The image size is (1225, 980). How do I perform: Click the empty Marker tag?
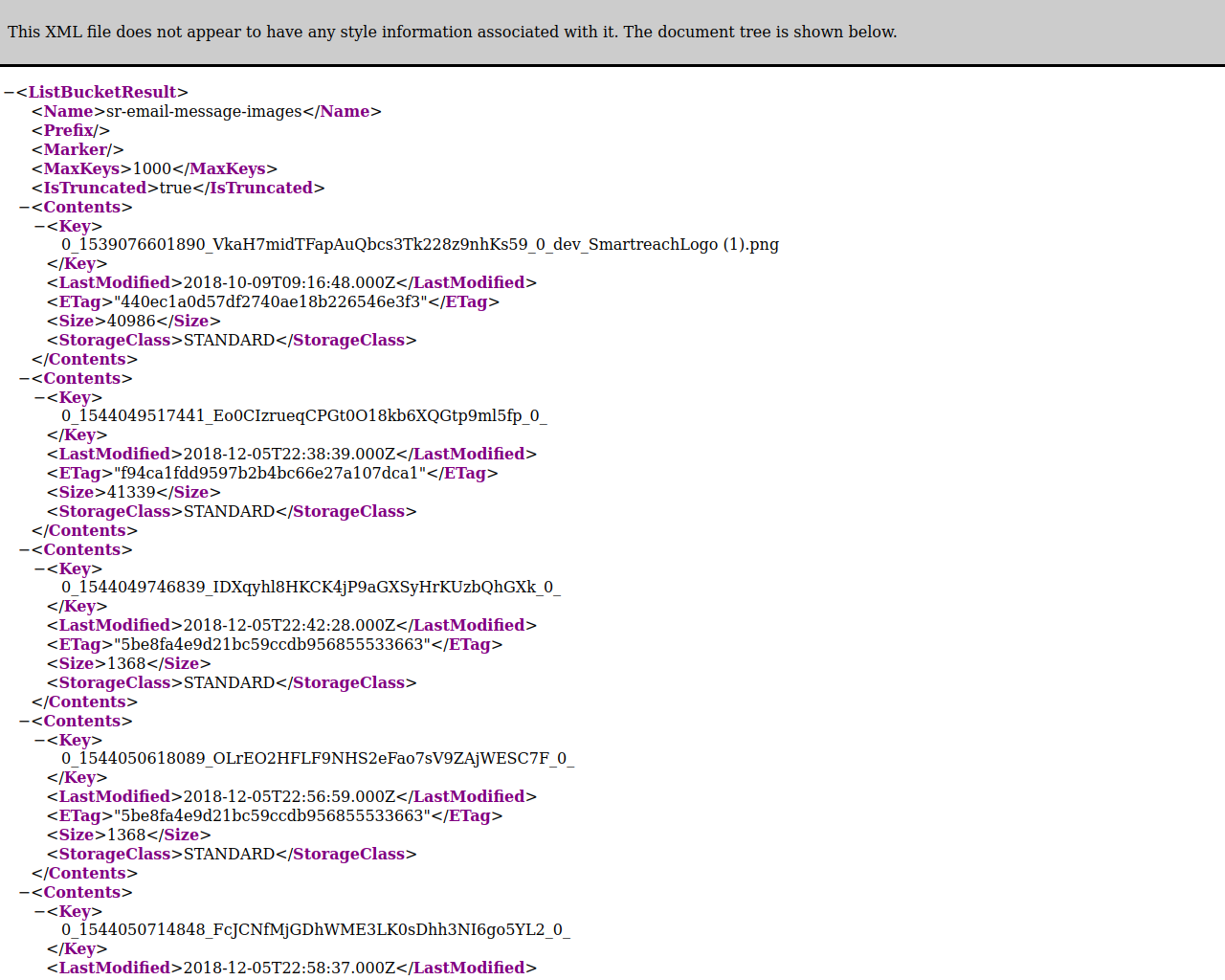click(x=78, y=150)
